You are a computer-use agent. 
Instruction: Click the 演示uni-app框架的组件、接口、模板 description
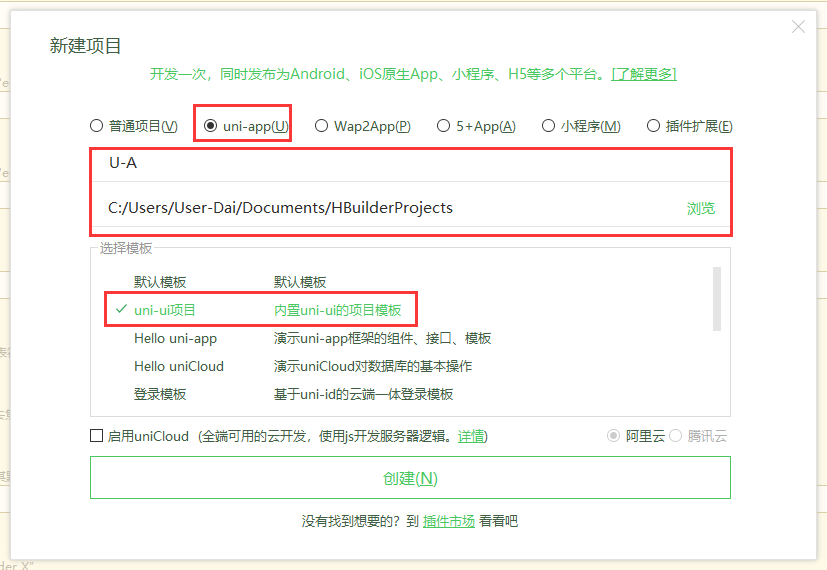coord(382,338)
